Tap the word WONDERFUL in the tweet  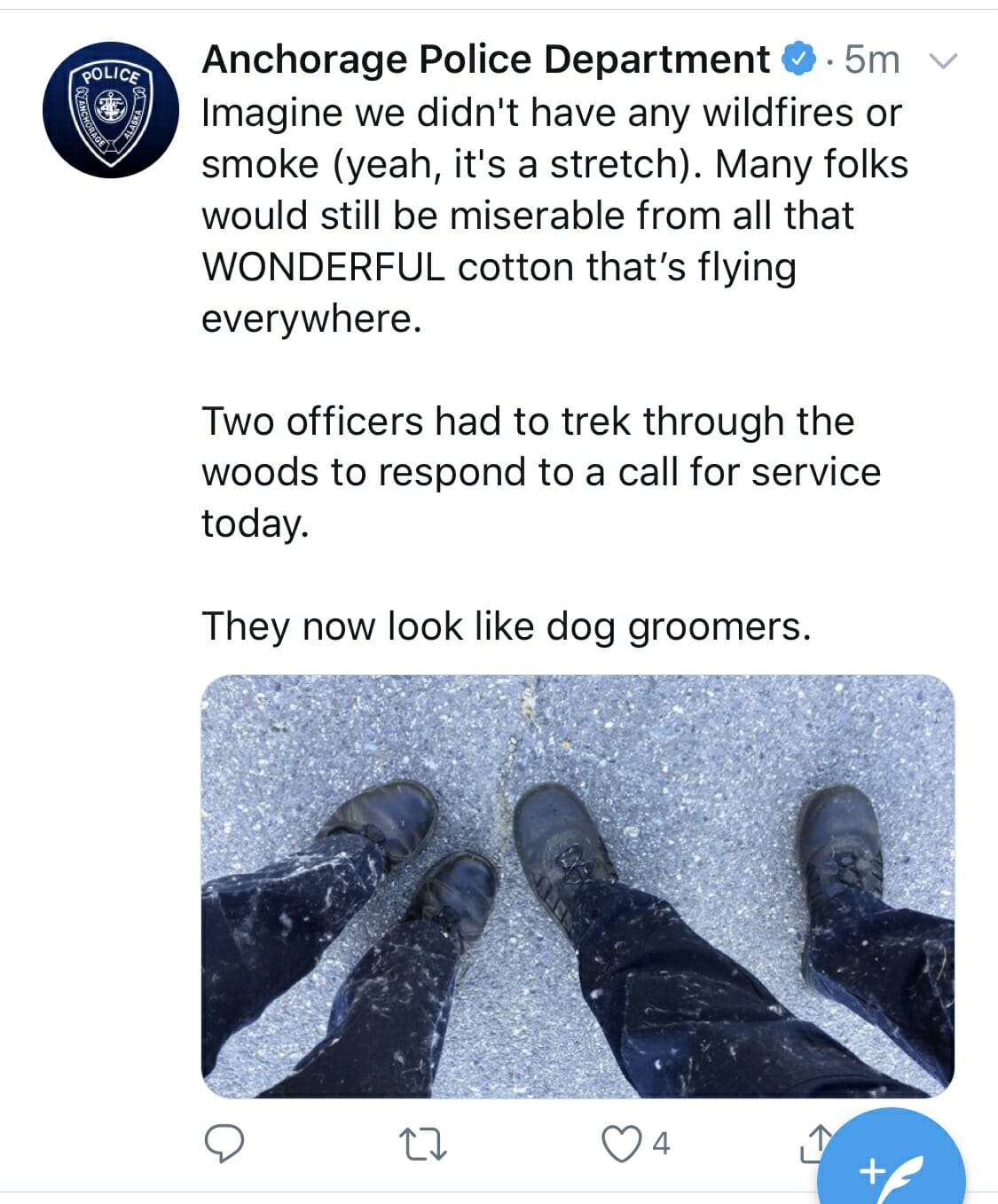click(324, 267)
